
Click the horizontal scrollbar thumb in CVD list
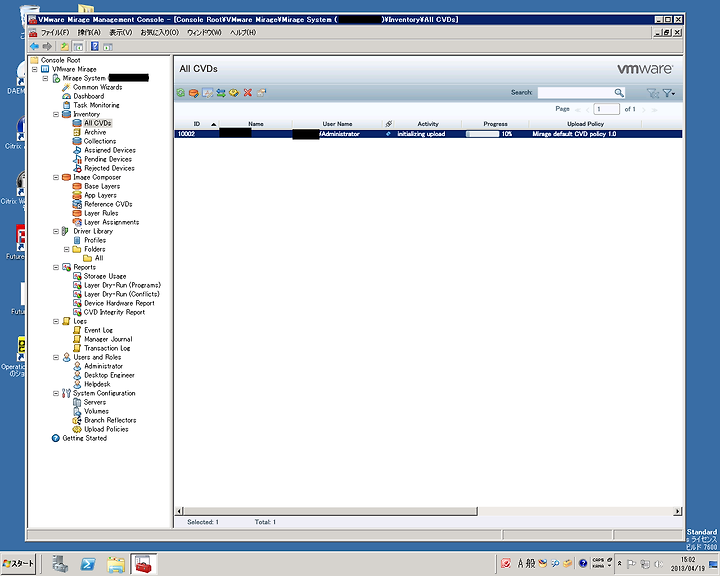point(330,511)
